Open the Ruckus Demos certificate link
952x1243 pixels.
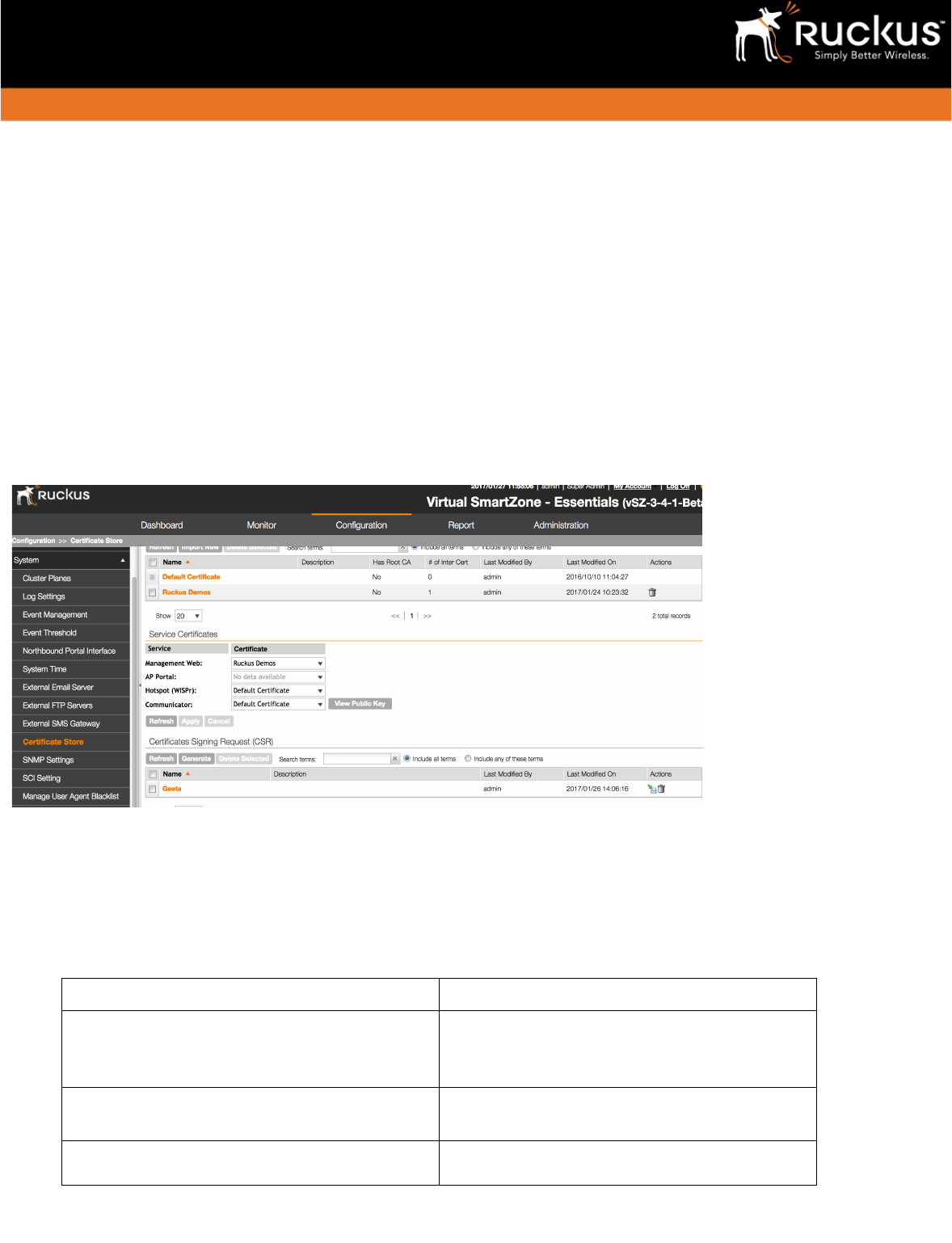[187, 592]
